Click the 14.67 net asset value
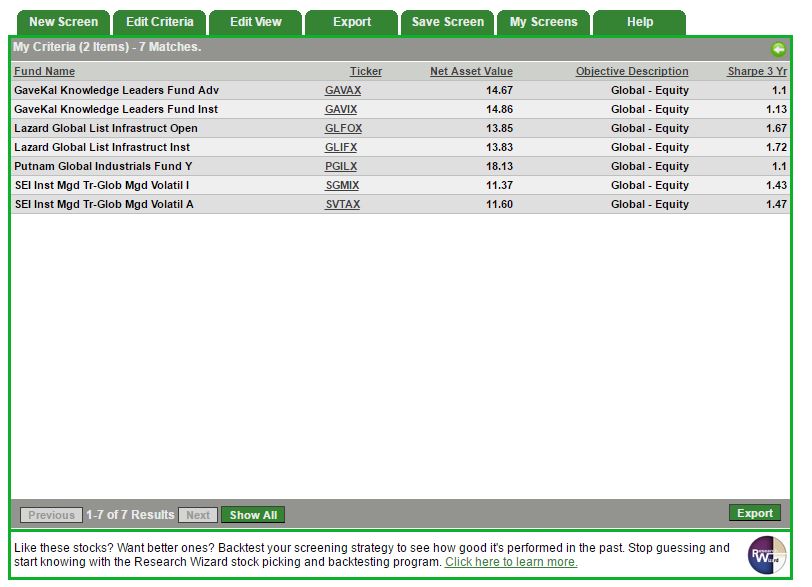 click(x=499, y=91)
